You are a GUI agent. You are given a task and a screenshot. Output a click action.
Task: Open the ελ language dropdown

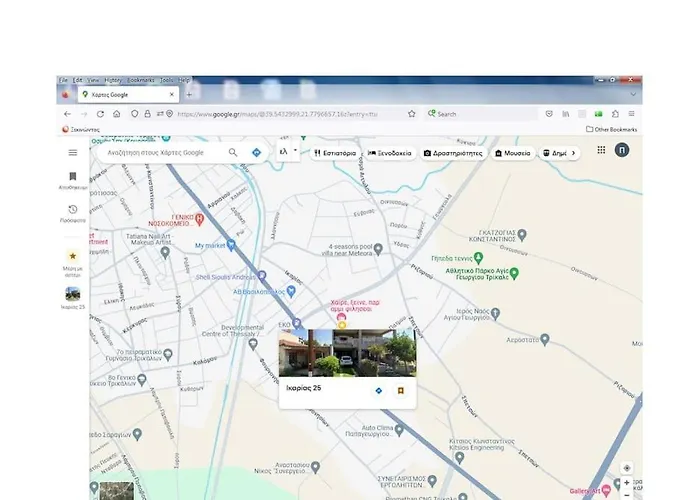288,152
